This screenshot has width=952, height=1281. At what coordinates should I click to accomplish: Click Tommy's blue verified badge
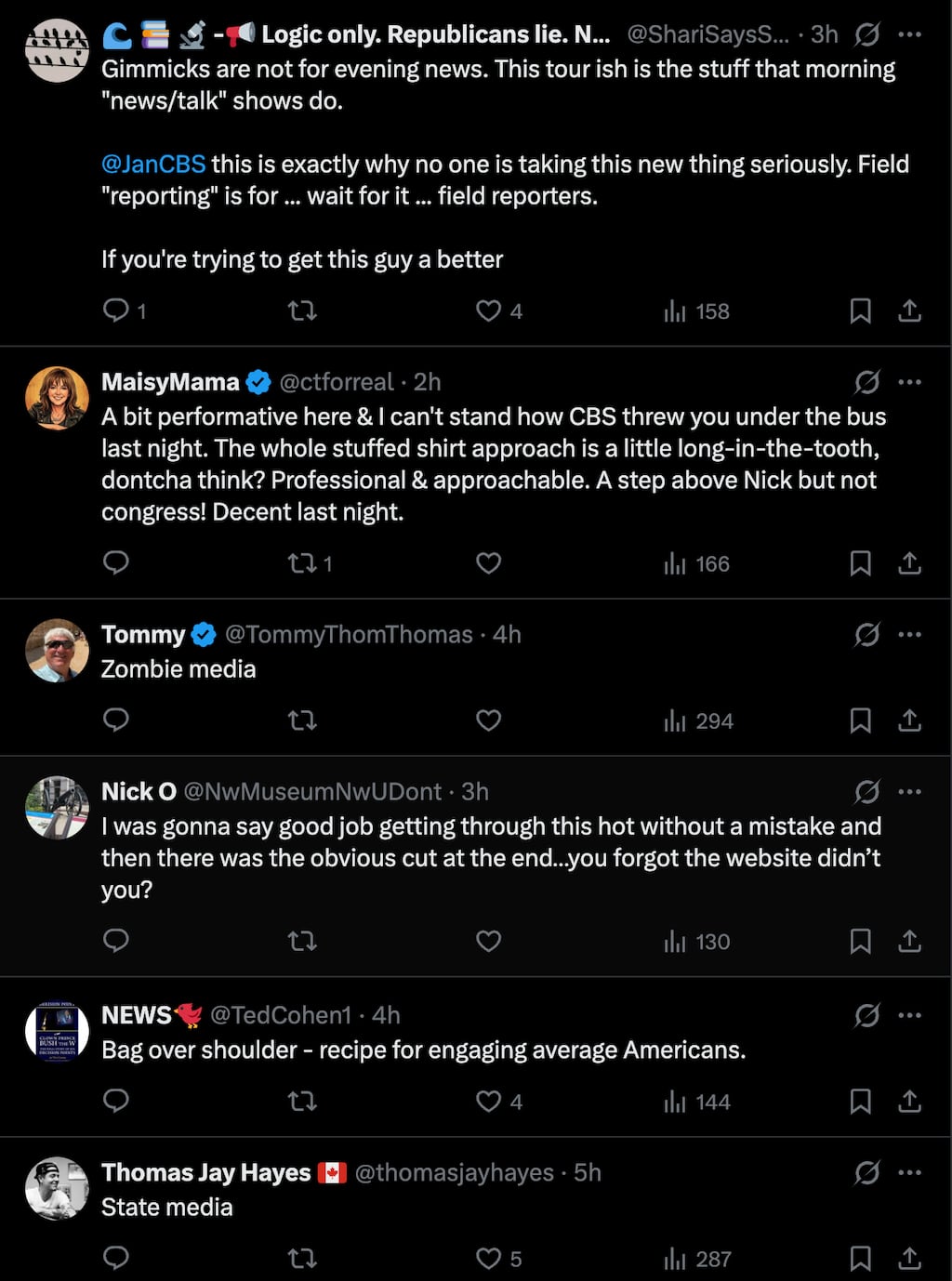204,633
